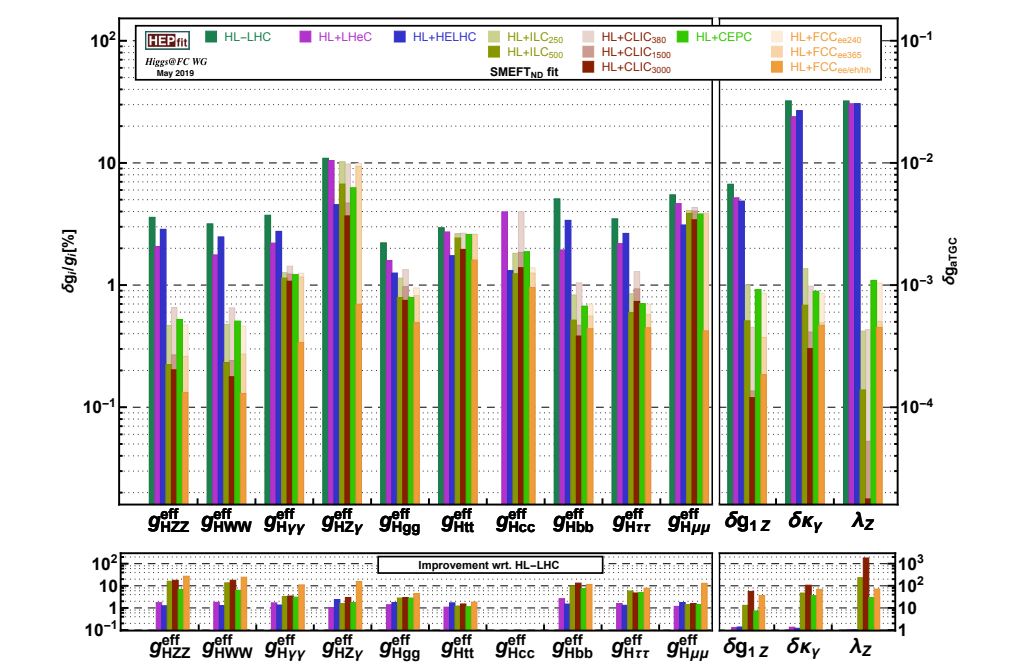The width and height of the screenshot is (1011, 672).
Task: Select the HL+FCCee/eh/hh orange legend swatch
Action: pos(778,66)
